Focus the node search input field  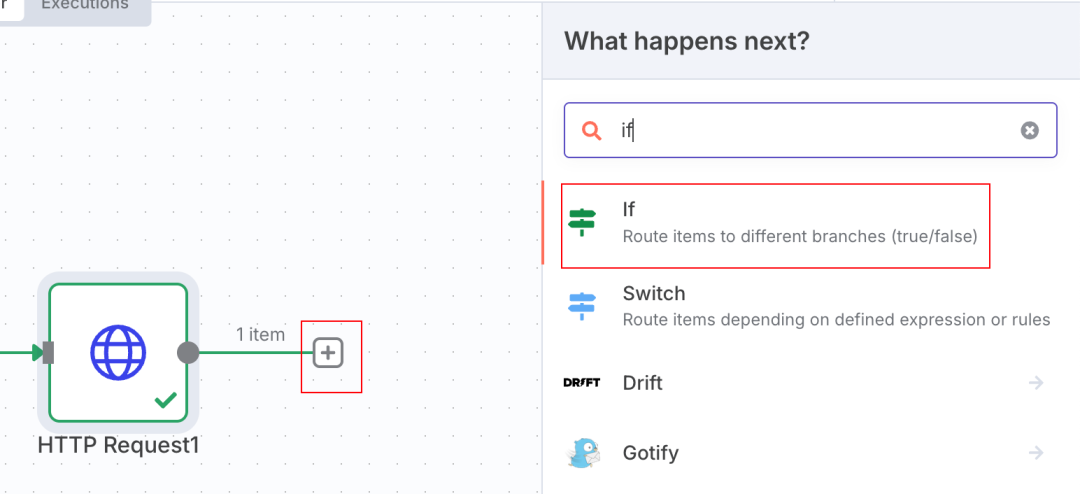[x=810, y=130]
